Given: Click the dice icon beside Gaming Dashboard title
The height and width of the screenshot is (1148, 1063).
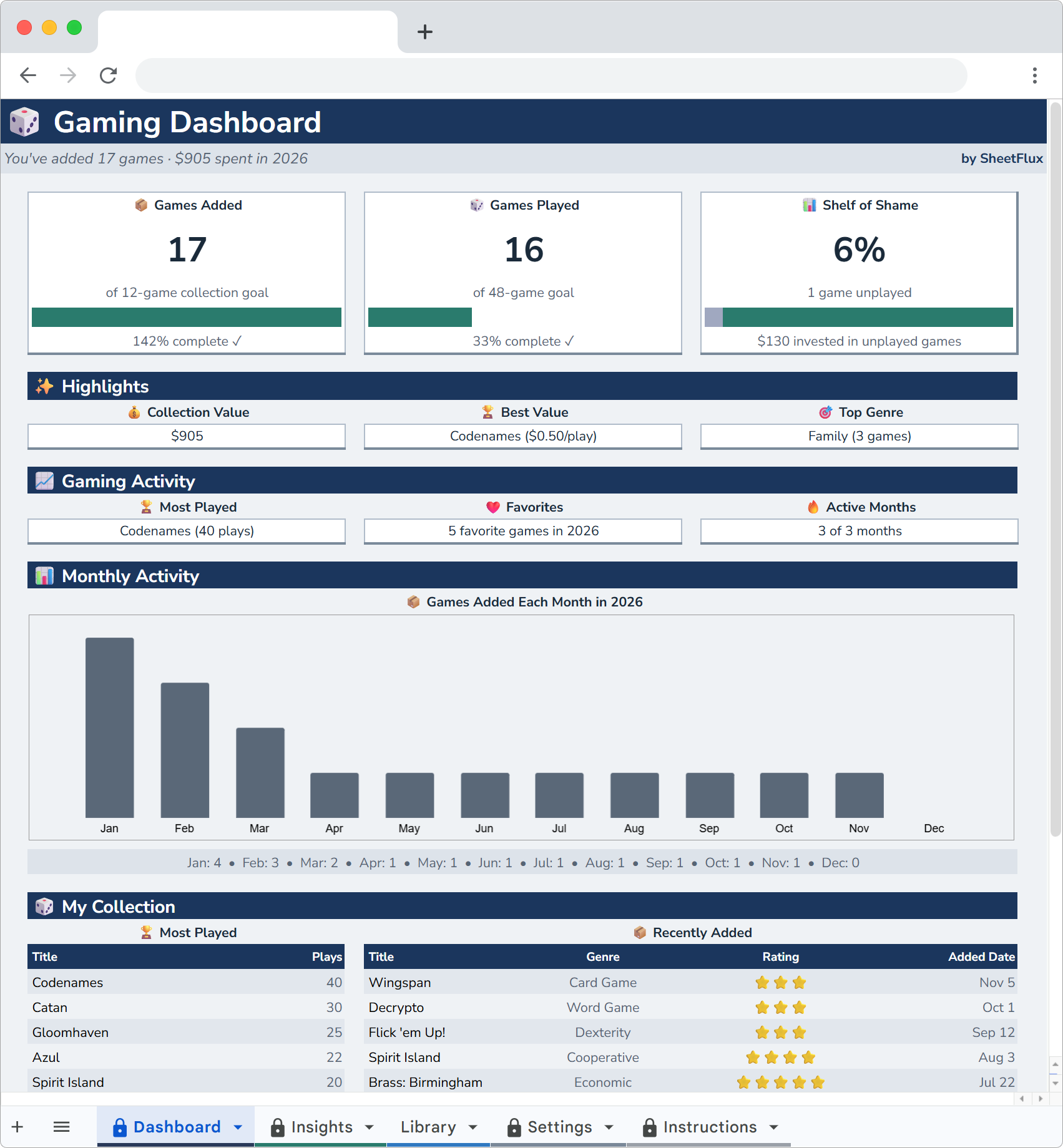Looking at the screenshot, I should (24, 122).
